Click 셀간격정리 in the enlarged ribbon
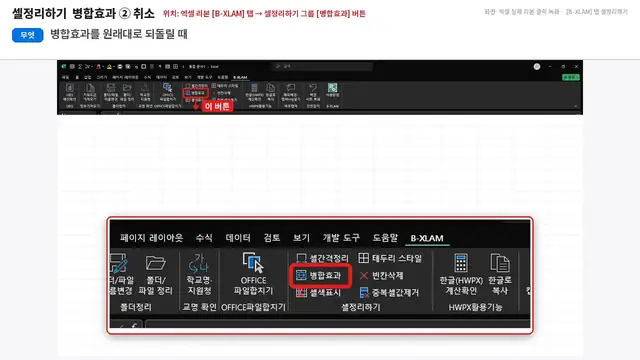Image resolution: width=640 pixels, height=360 pixels. pyautogui.click(x=322, y=258)
